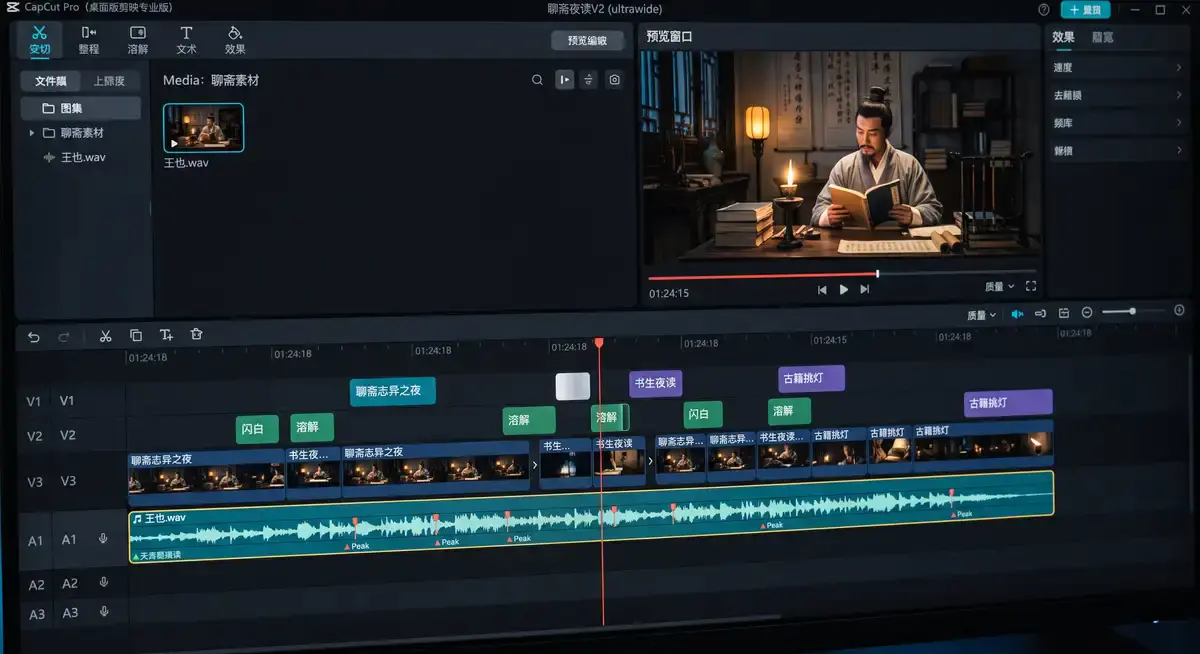Split the clip with the timeline scissors icon

[105, 336]
